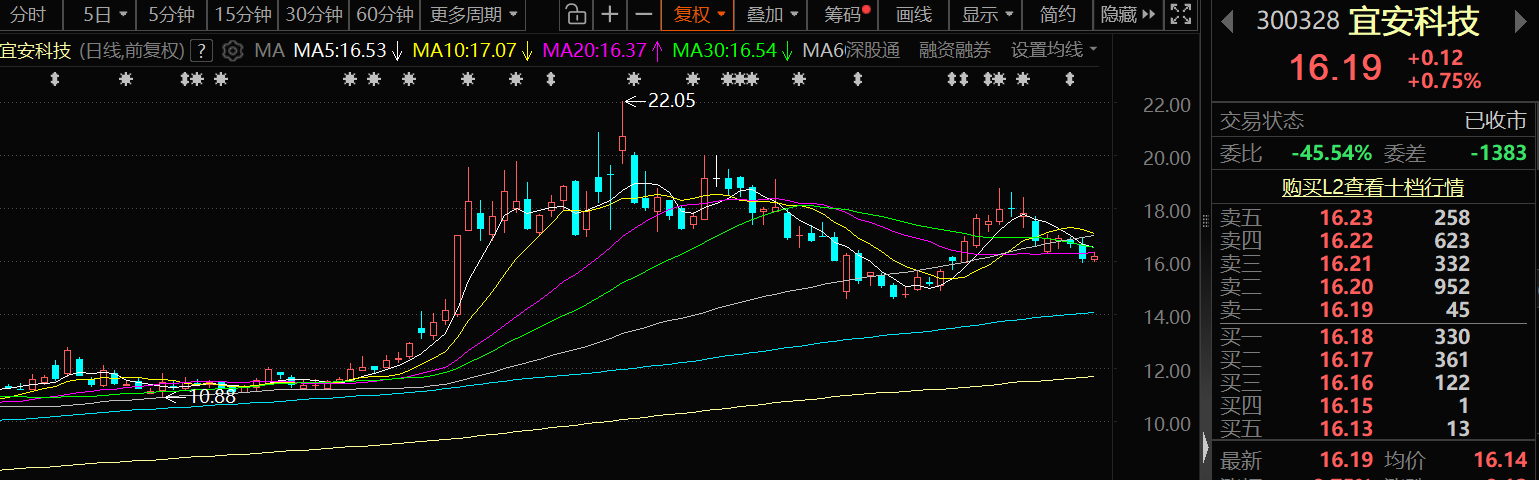This screenshot has width=1539, height=480.
Task: Open the 5日 period dropdown
Action: (105, 15)
